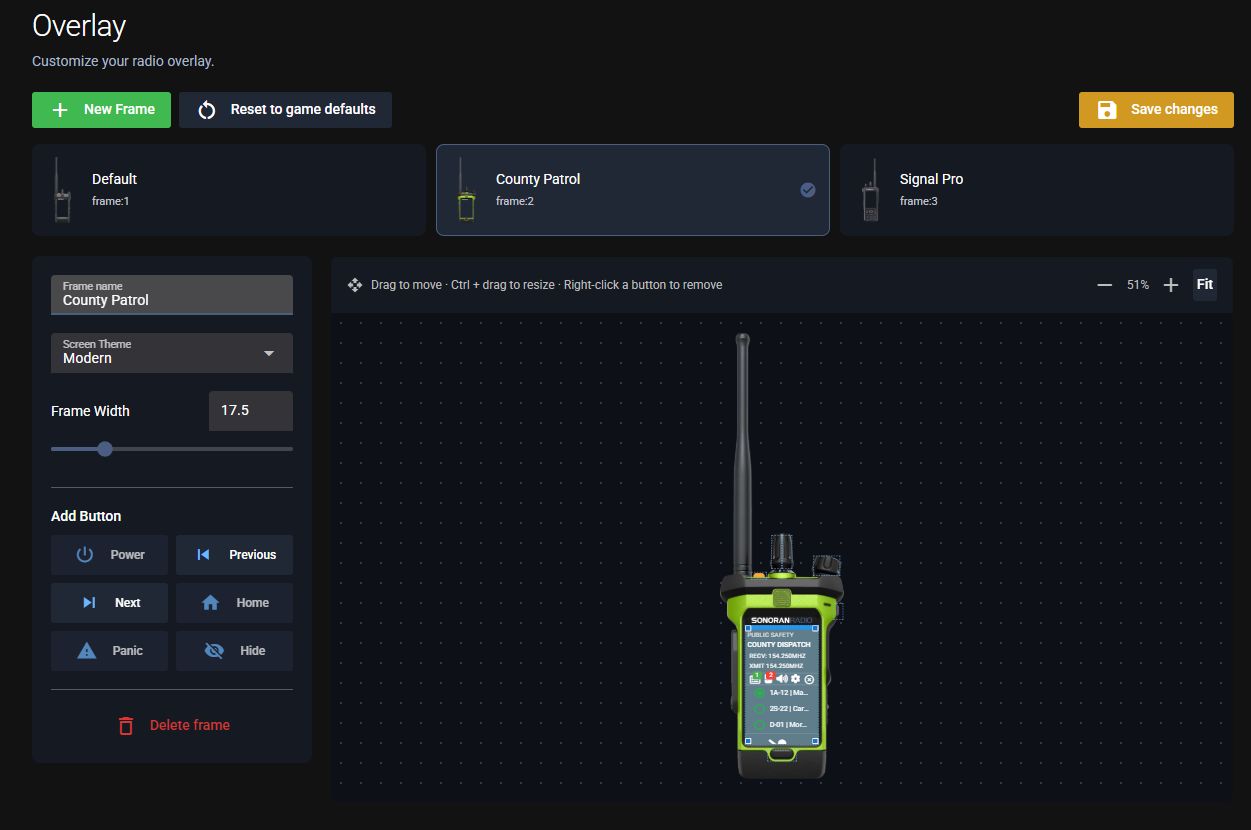
Task: Click the speaker volume icon on radio screen
Action: click(x=782, y=679)
